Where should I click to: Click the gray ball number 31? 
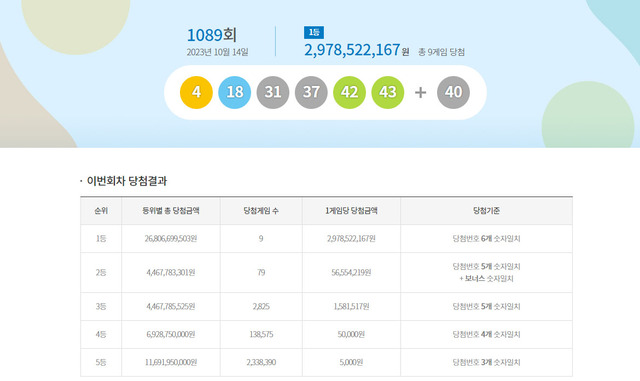(x=273, y=92)
